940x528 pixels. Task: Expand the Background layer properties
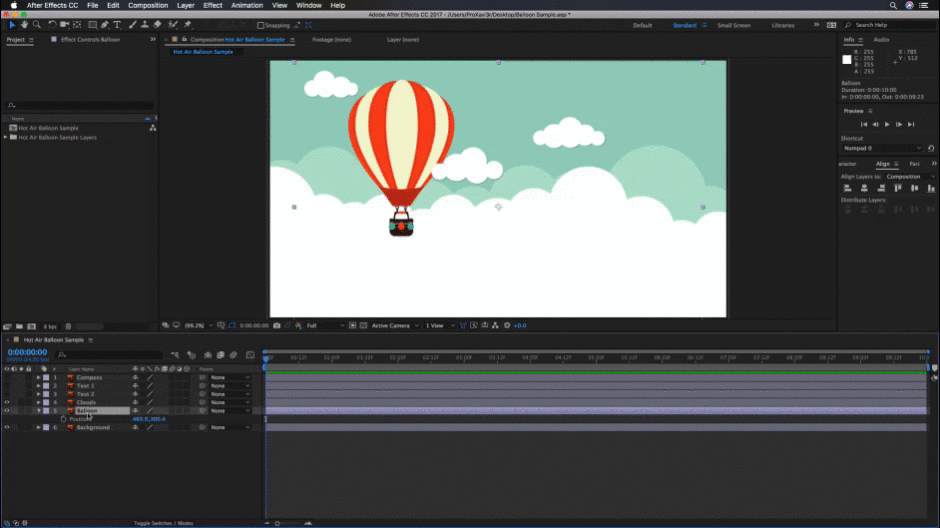[x=38, y=427]
